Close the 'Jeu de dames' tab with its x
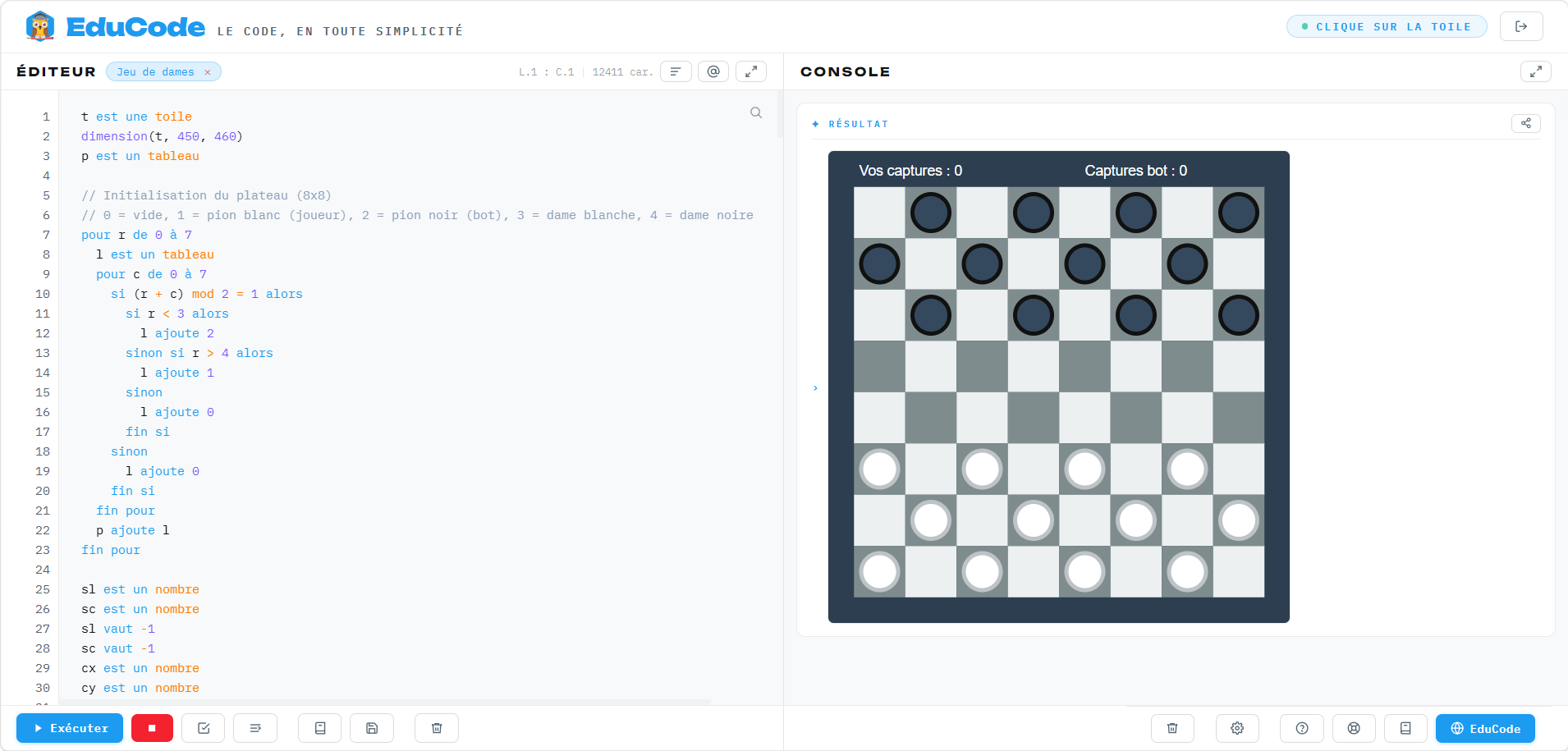Image resolution: width=1568 pixels, height=751 pixels. [208, 72]
